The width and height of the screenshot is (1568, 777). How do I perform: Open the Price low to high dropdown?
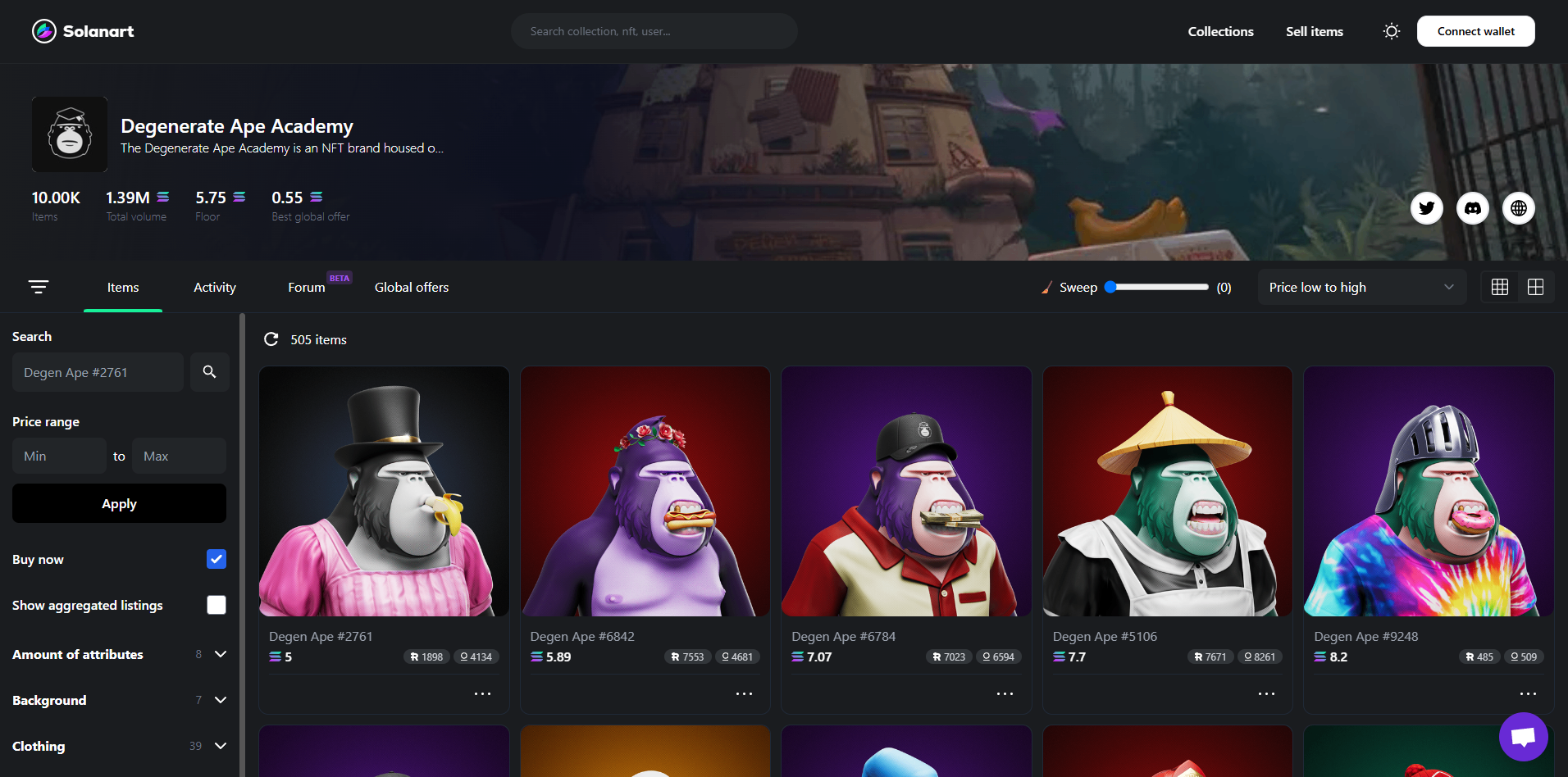(x=1361, y=287)
